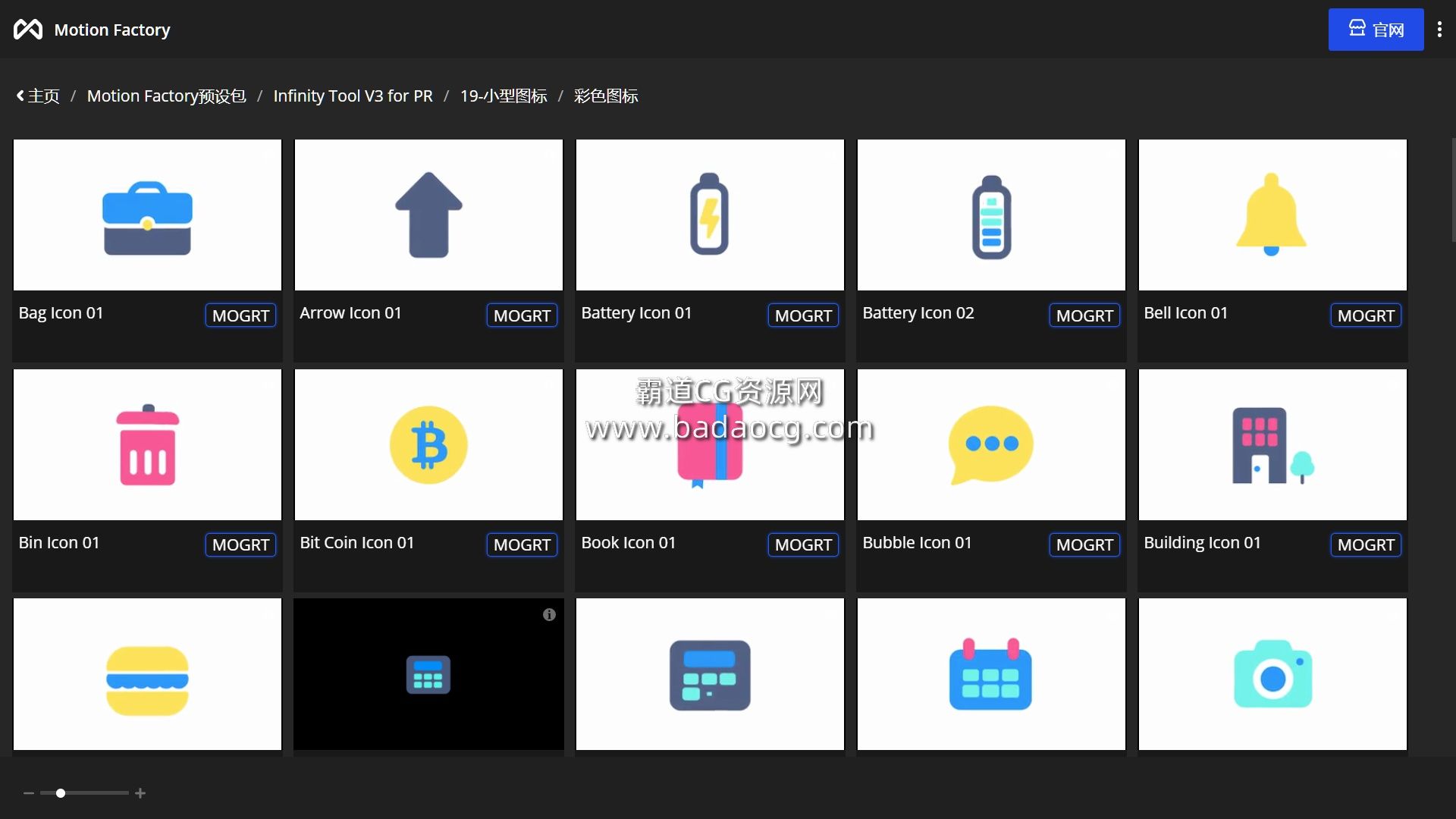The width and height of the screenshot is (1456, 819).
Task: Click the 'Arrow Icon 01' label
Action: point(350,313)
